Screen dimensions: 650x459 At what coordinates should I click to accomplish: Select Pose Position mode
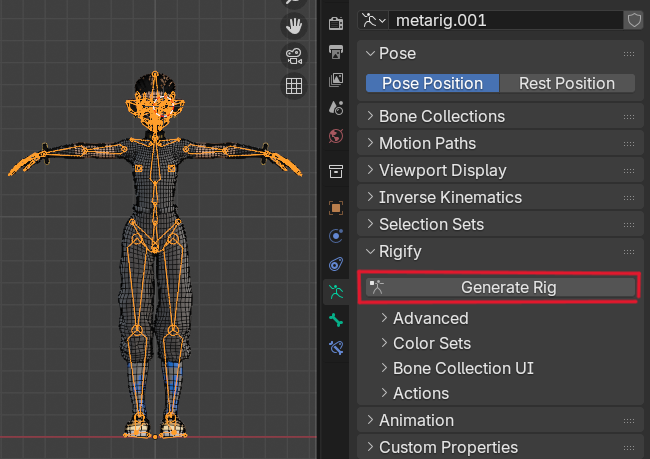click(432, 83)
